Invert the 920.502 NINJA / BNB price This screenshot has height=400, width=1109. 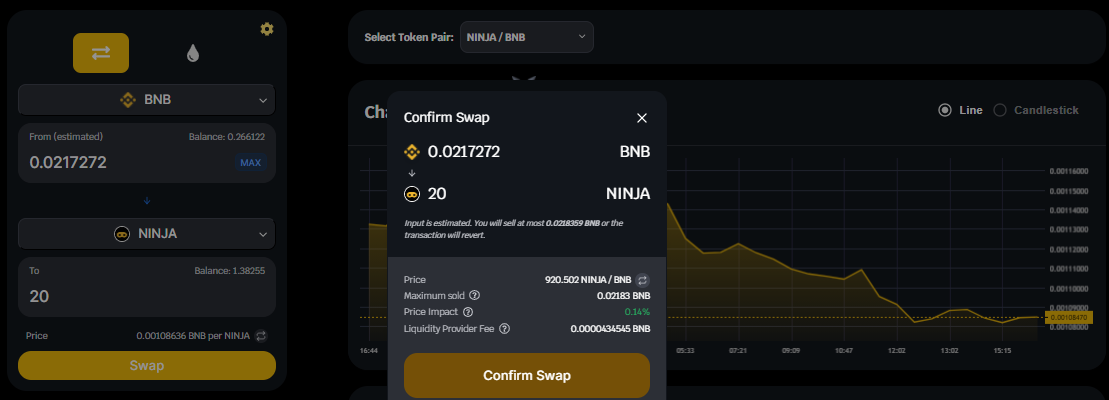(x=642, y=280)
